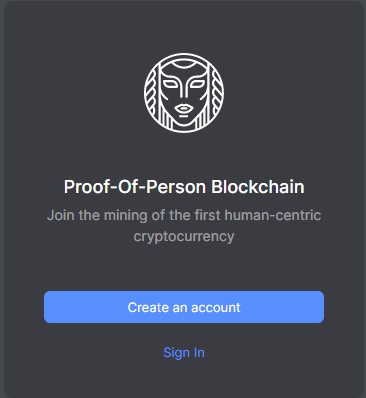
Task: Click the forehead arc of the face logo
Action: pos(184,65)
